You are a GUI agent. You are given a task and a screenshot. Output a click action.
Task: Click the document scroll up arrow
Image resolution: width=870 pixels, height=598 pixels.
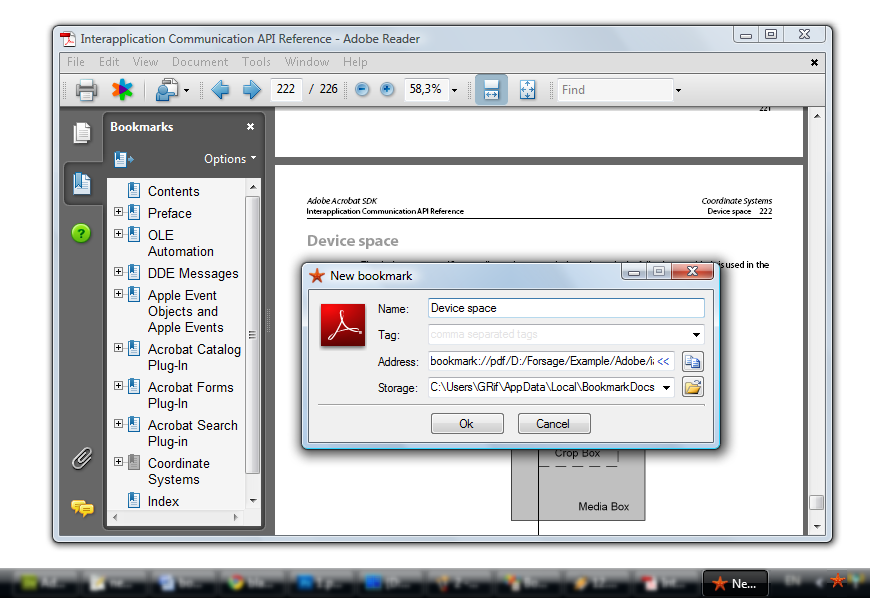pyautogui.click(x=817, y=116)
